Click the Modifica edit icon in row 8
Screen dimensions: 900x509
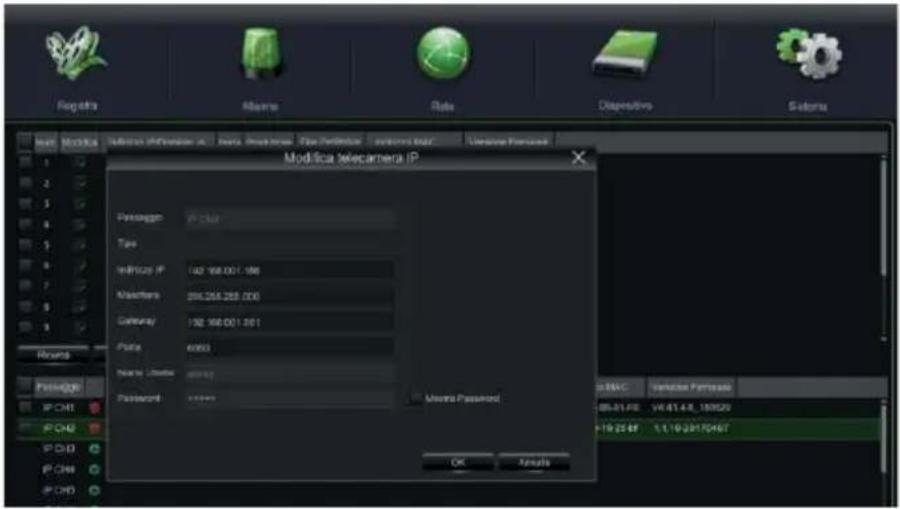pyautogui.click(x=81, y=307)
